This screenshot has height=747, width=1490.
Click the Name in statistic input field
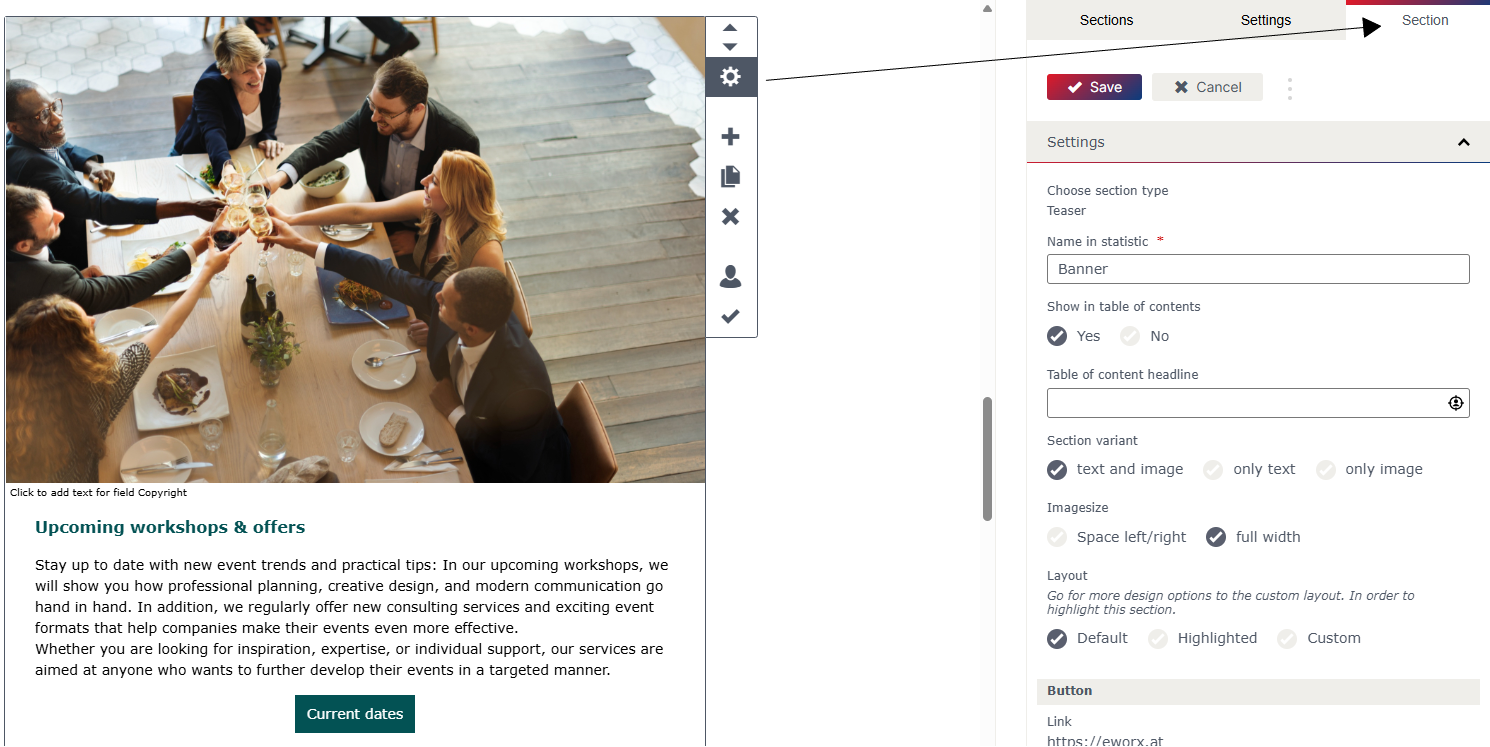click(x=1258, y=269)
